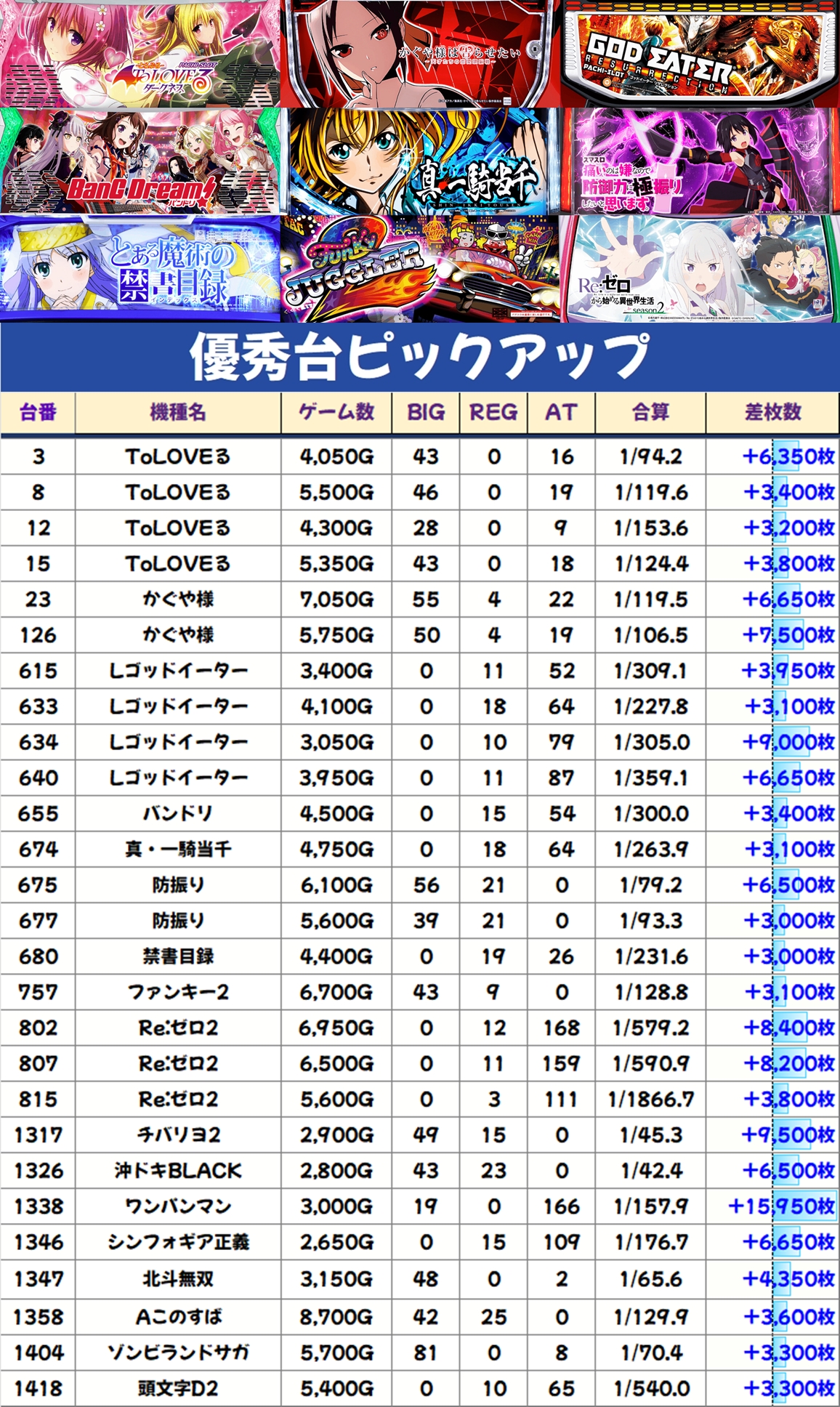840x1407 pixels.
Task: Select the 沖ドキBLACK machine name cell
Action: coord(178,1171)
